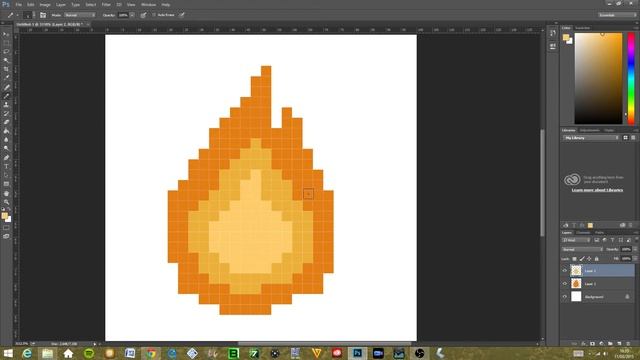Screen dimensions: 640x360
Task: Toggle lock all padlock icon
Action: click(596, 259)
